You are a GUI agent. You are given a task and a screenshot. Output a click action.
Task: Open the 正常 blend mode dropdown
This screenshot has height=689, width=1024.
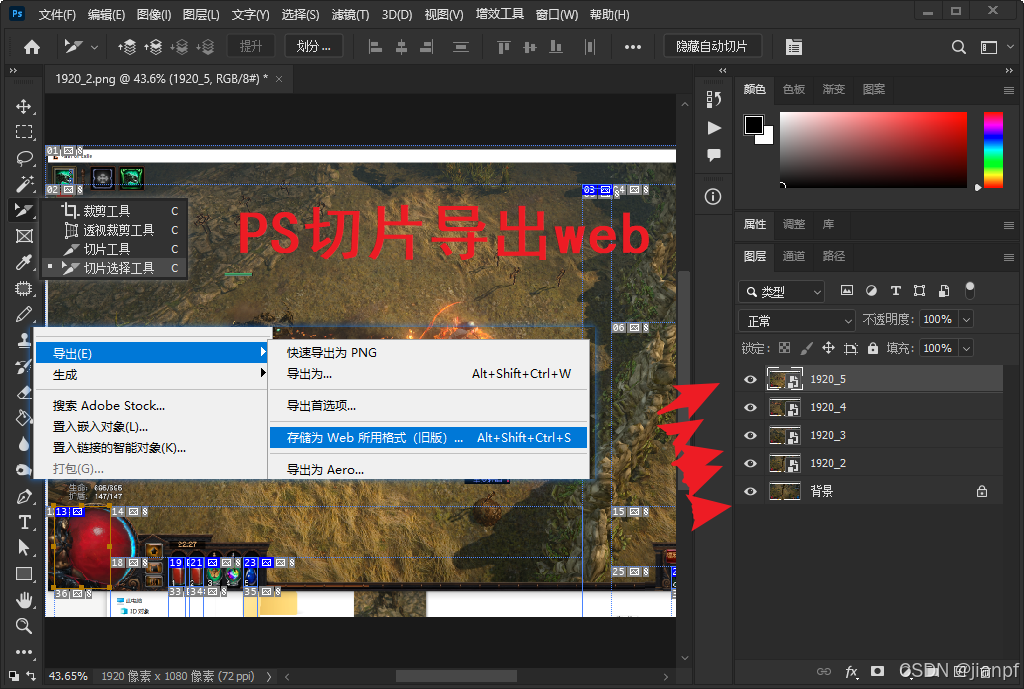(x=797, y=321)
